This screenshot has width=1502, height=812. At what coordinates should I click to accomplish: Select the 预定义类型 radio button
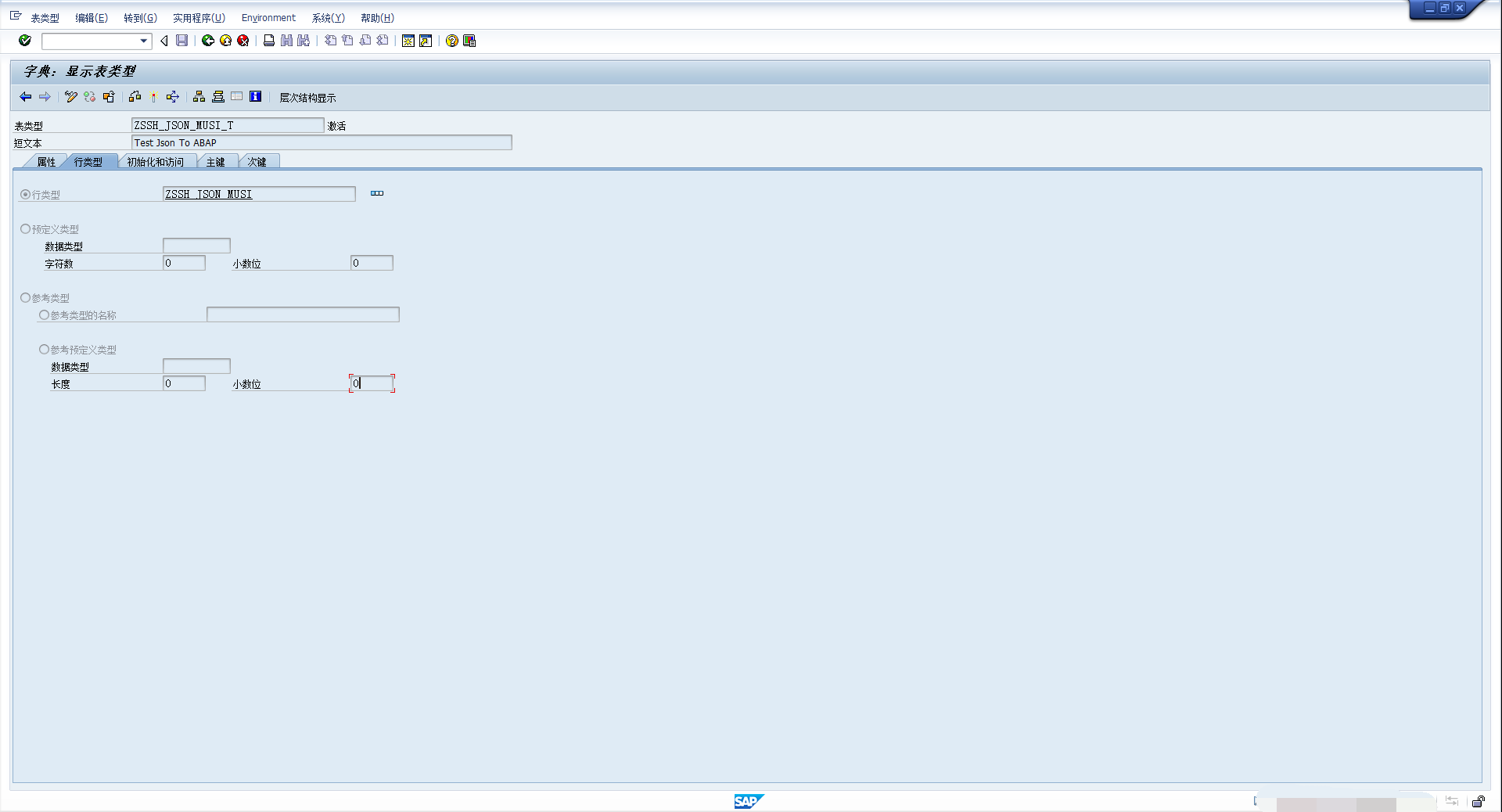[x=25, y=228]
